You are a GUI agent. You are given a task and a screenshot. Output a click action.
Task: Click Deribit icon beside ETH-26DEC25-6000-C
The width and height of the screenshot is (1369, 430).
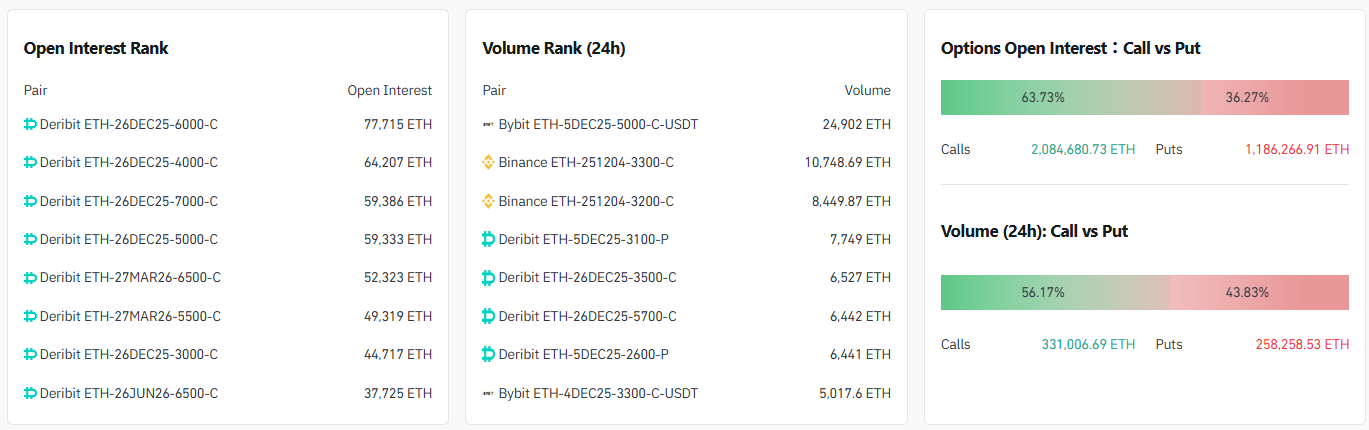pos(30,125)
